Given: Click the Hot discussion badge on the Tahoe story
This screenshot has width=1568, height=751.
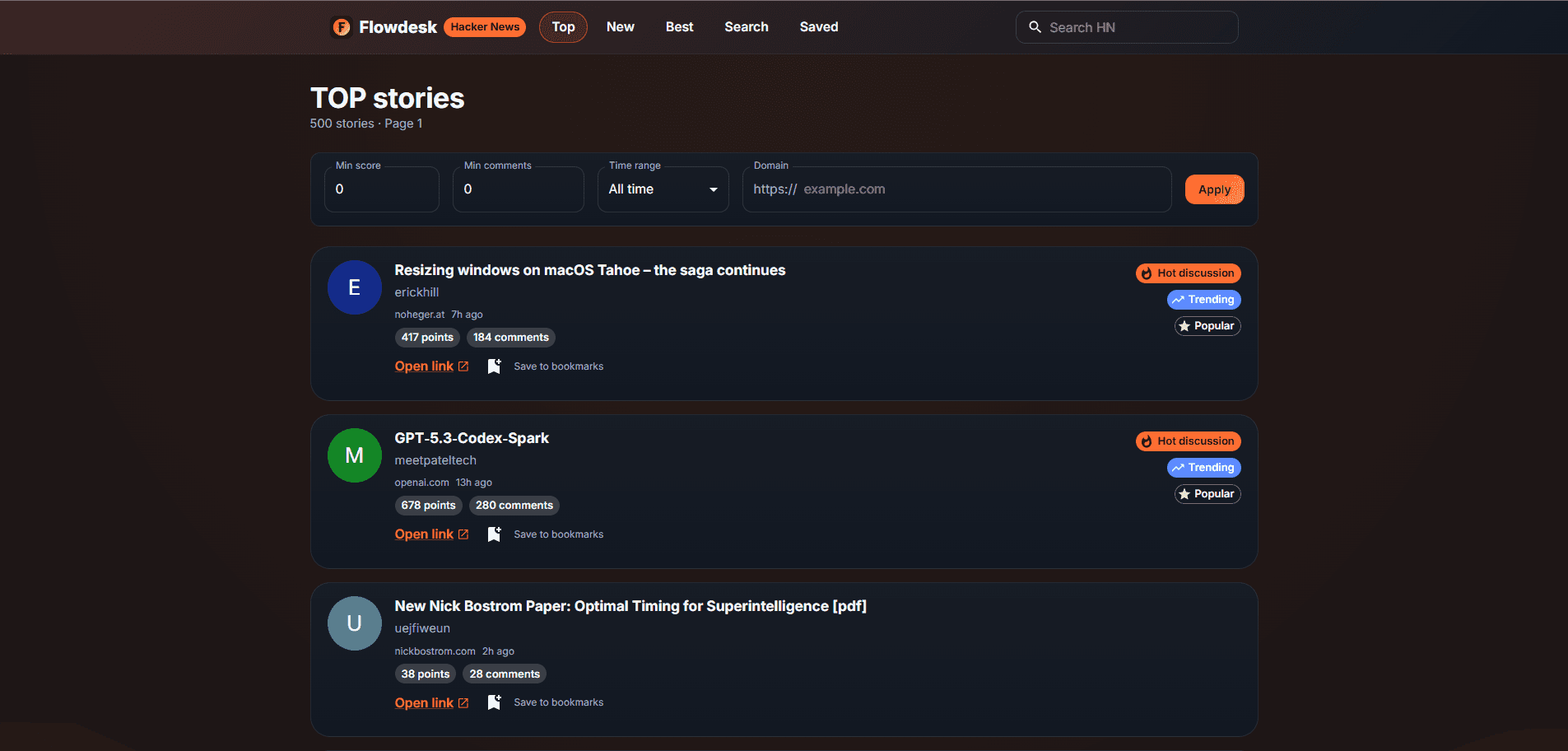Looking at the screenshot, I should pos(1189,273).
